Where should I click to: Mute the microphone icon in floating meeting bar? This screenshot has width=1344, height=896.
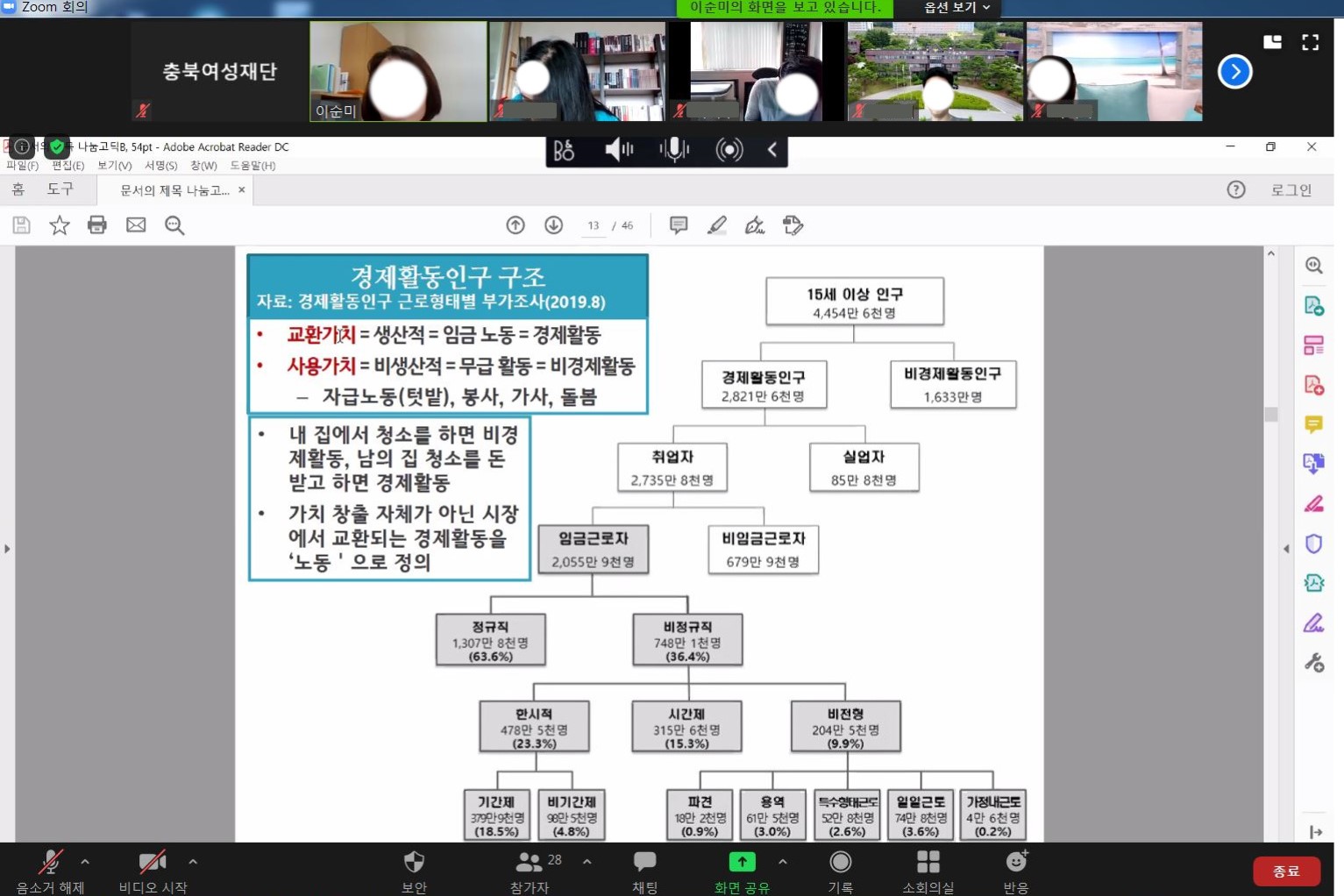(673, 150)
